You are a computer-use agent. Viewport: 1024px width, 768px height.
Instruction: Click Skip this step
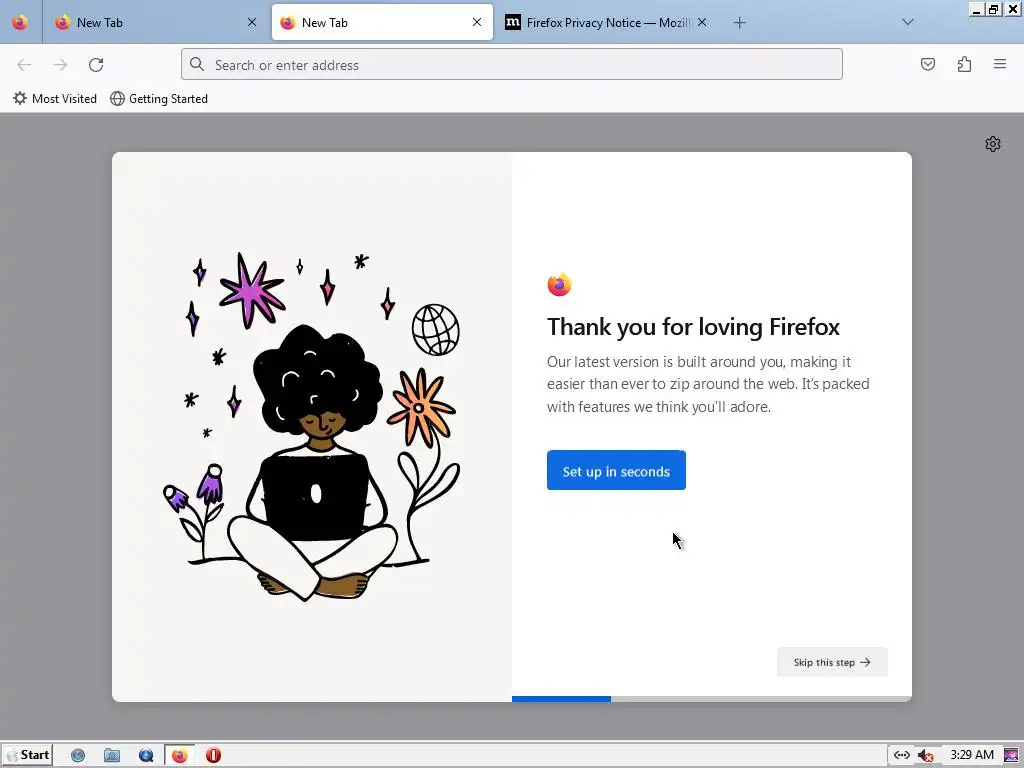[x=832, y=662]
